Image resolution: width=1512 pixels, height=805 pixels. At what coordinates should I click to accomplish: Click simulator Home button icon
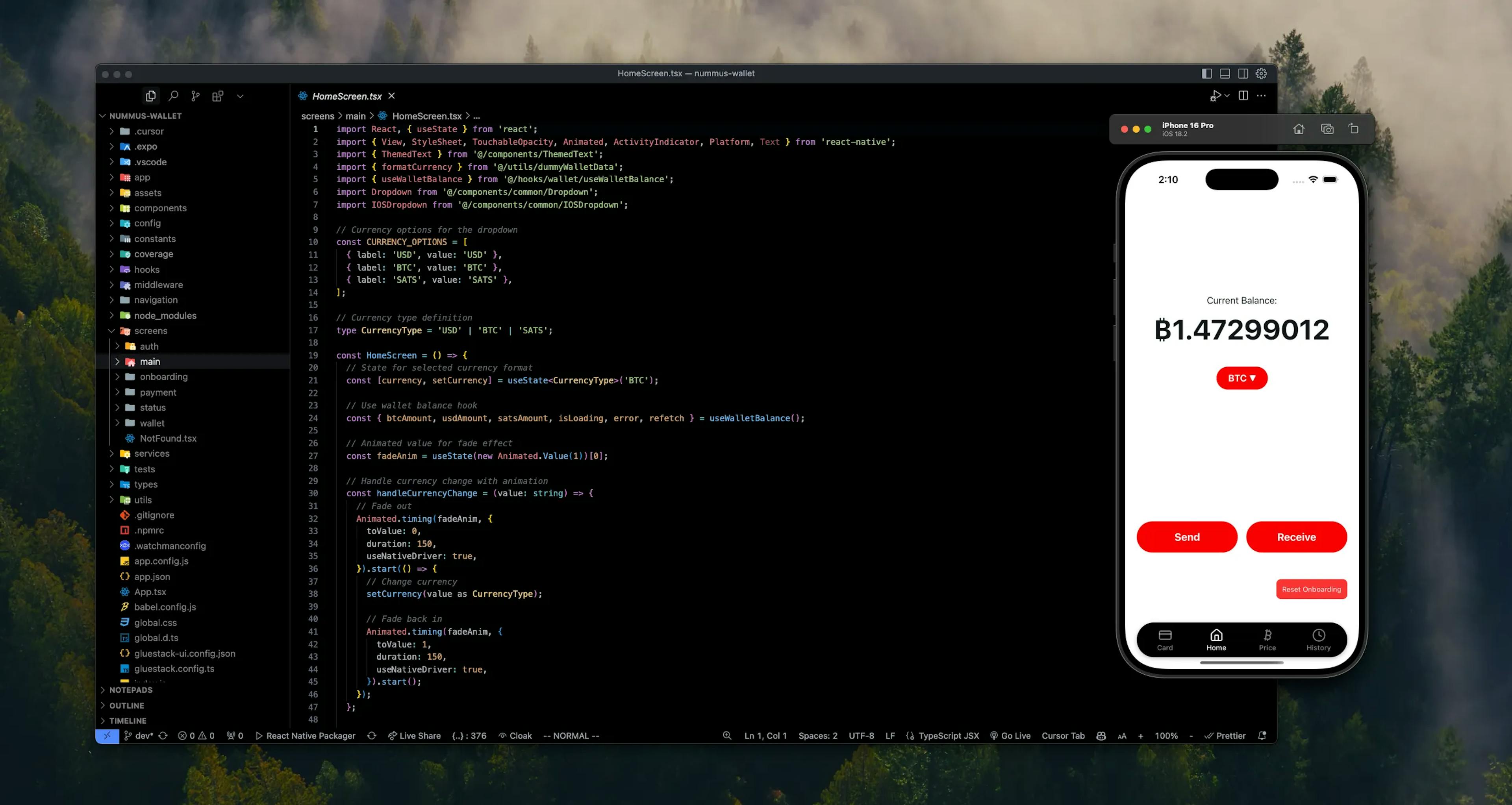tap(1299, 129)
